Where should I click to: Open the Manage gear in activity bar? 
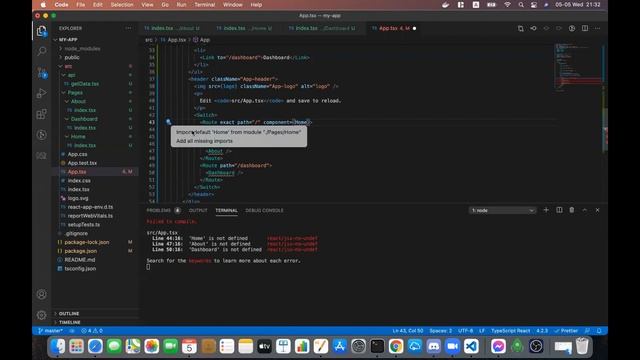point(42,315)
